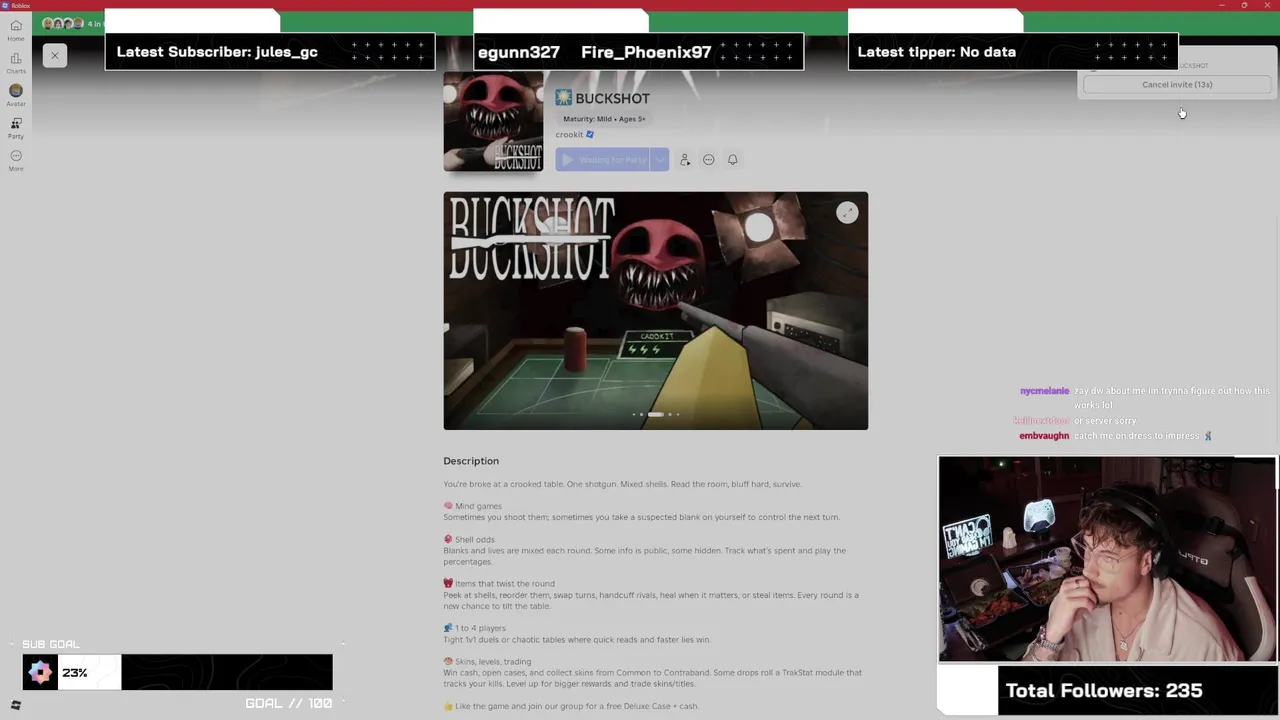Click the webcam feed overlay
Screen dimensions: 1280x720
(x=1108, y=559)
